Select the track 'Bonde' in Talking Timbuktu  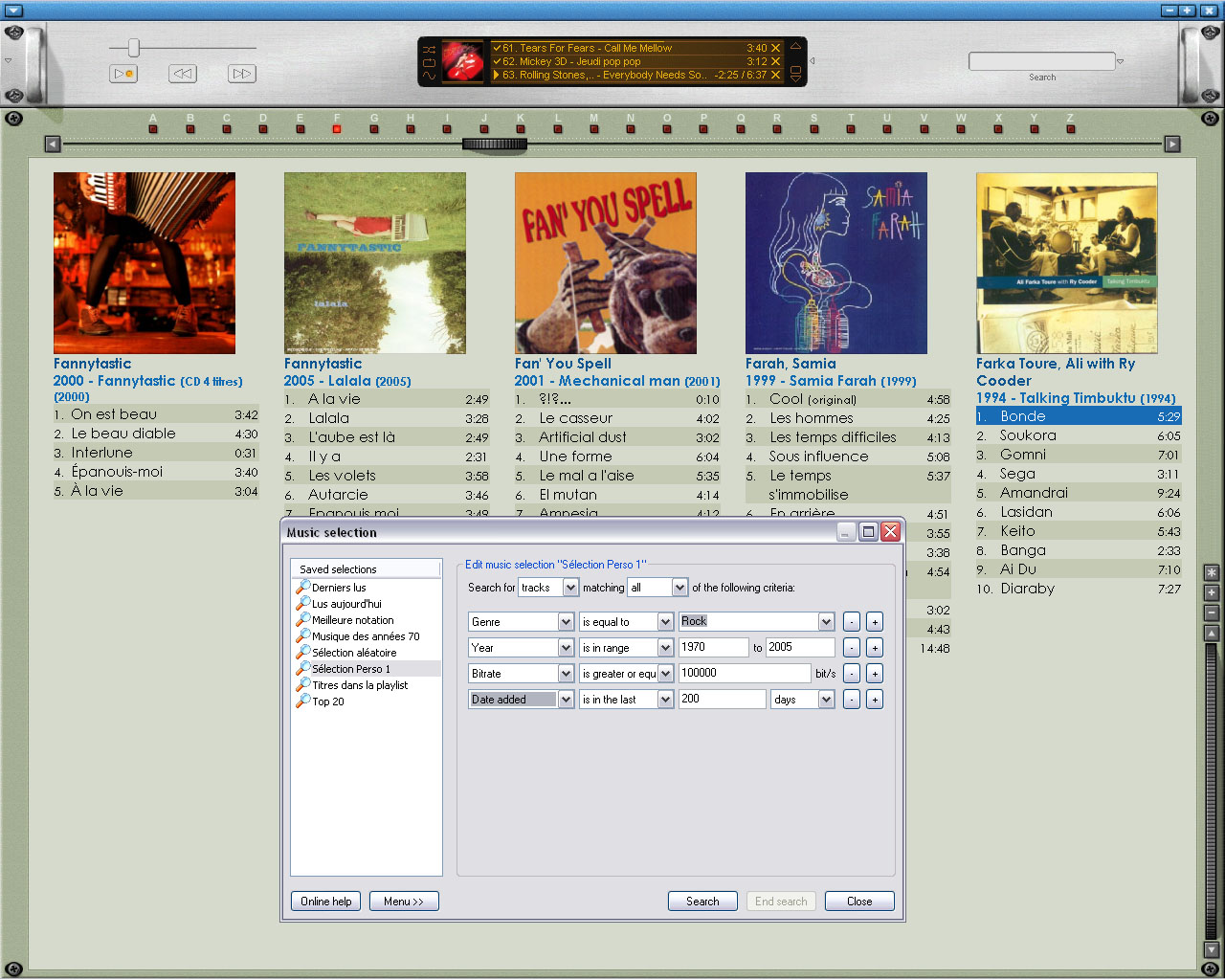[x=1079, y=416]
